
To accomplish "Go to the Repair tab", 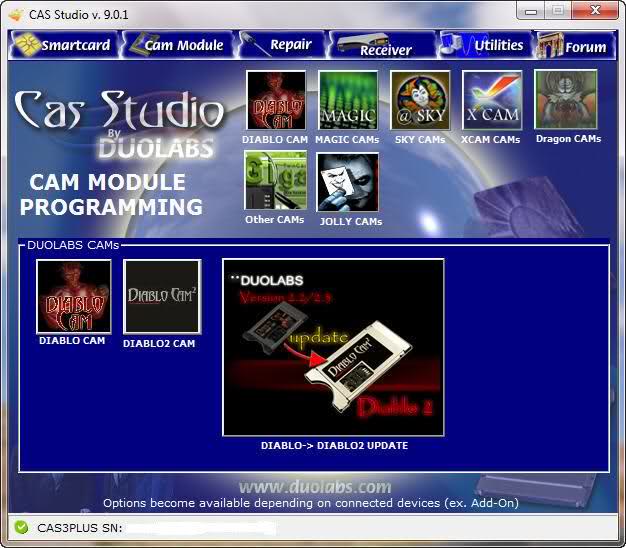I will [282, 45].
